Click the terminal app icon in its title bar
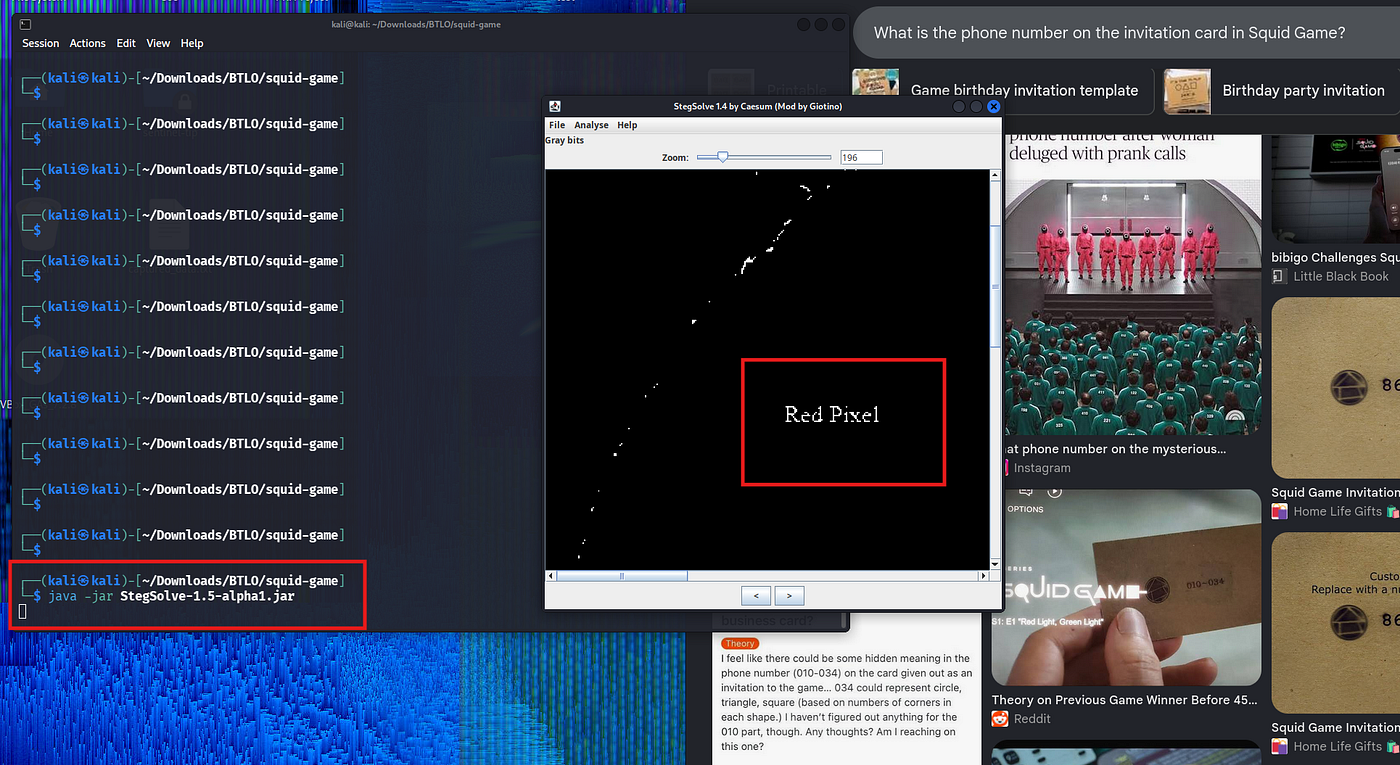The width and height of the screenshot is (1400, 765). pyautogui.click(x=25, y=24)
